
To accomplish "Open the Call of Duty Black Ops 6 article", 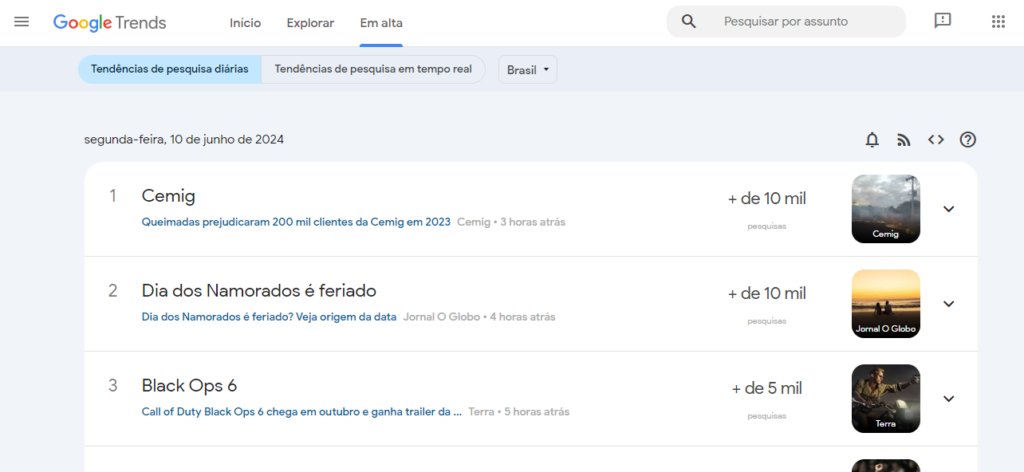I will (302, 412).
